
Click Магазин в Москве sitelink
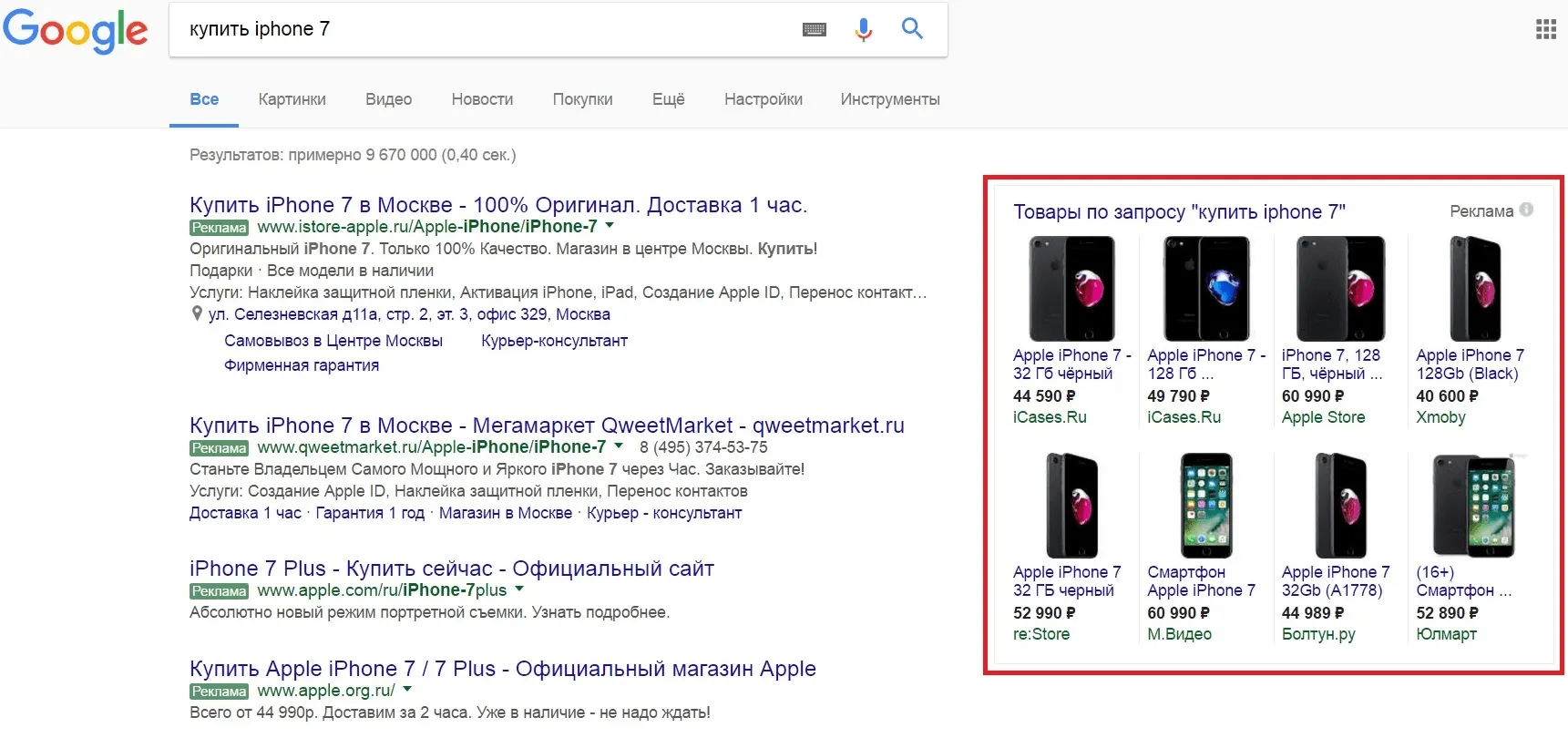pyautogui.click(x=506, y=513)
